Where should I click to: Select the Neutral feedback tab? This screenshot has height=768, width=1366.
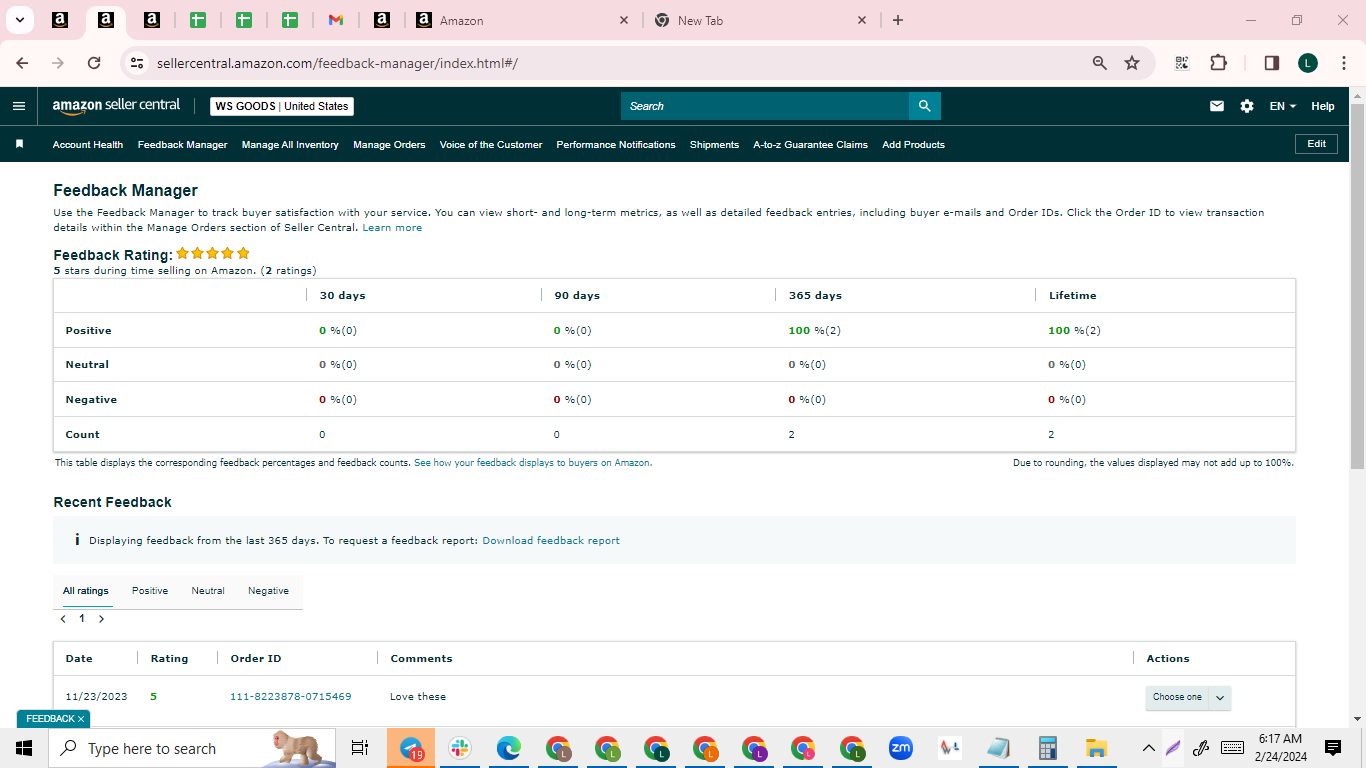208,591
